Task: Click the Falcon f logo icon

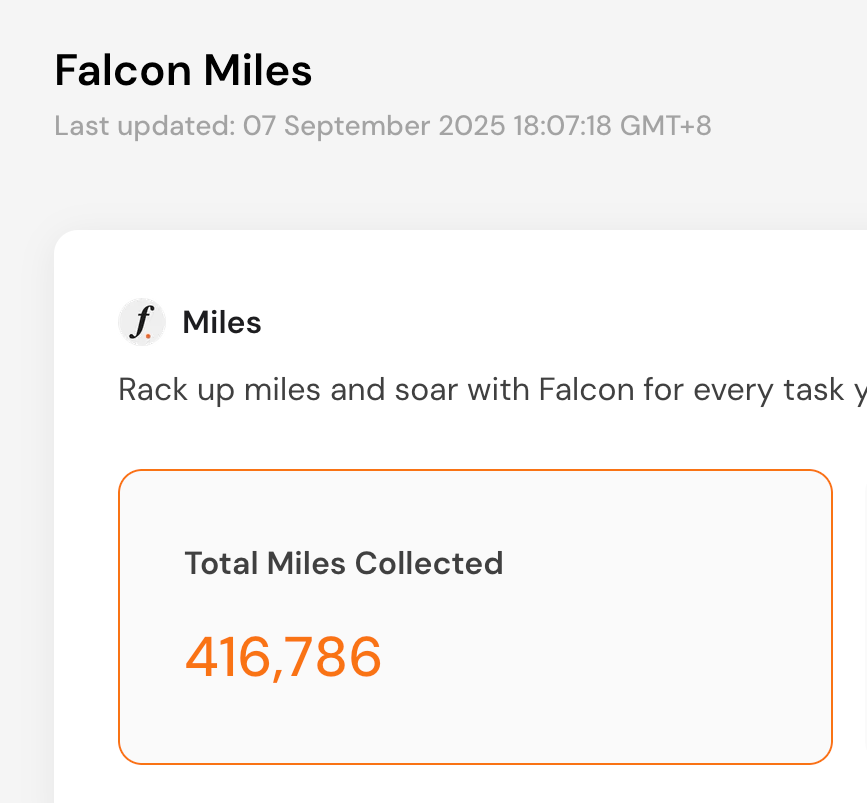Action: pos(142,322)
